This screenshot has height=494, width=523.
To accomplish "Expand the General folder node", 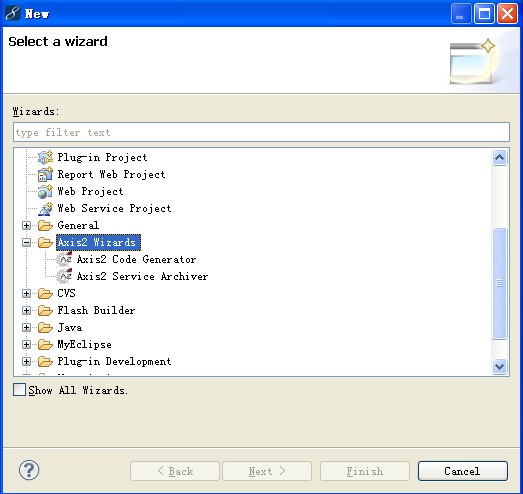I will coord(26,225).
